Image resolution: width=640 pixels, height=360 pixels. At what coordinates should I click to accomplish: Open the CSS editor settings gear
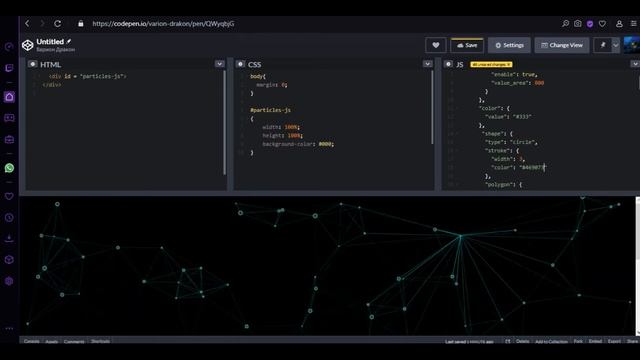(240, 64)
